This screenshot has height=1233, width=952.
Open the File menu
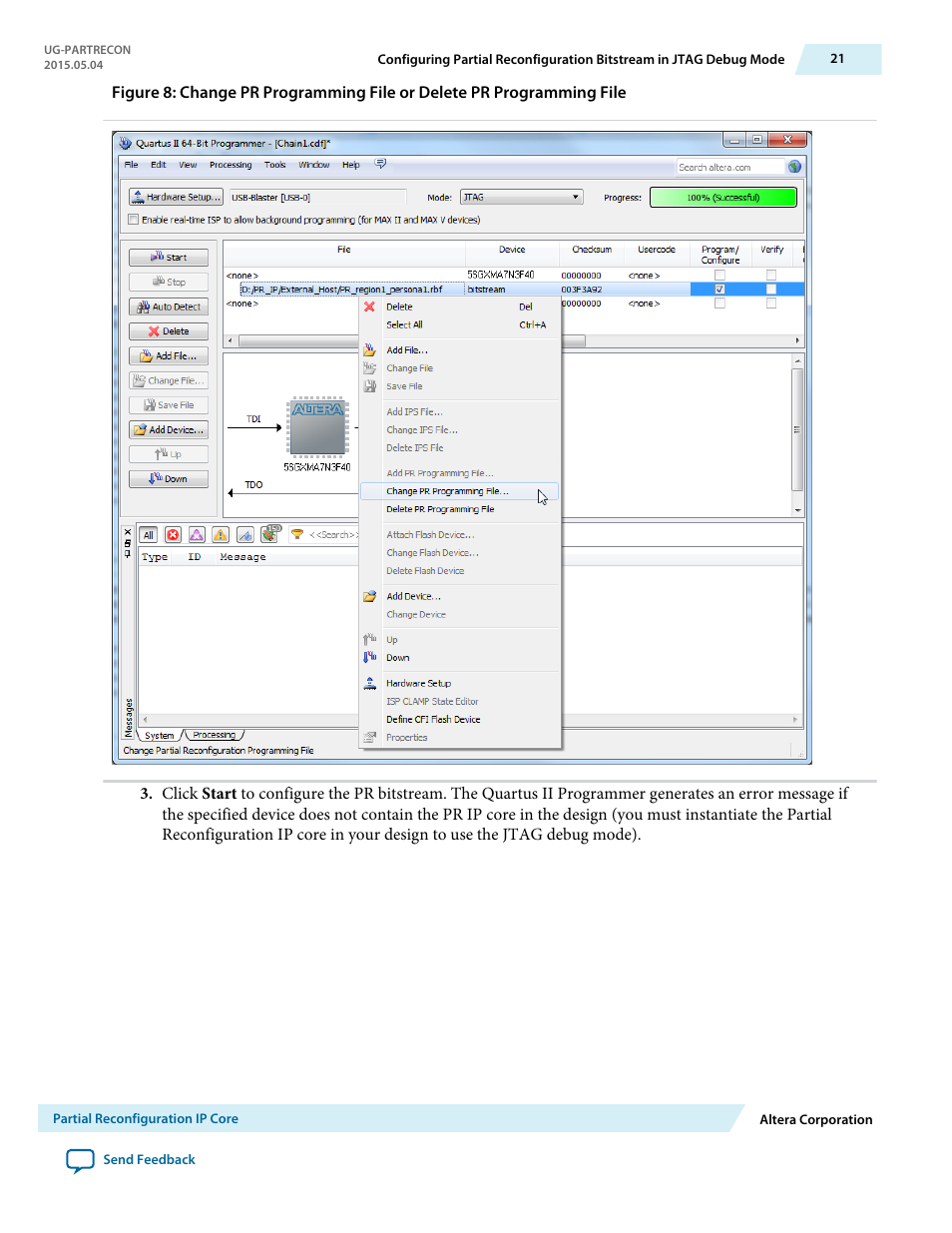132,165
